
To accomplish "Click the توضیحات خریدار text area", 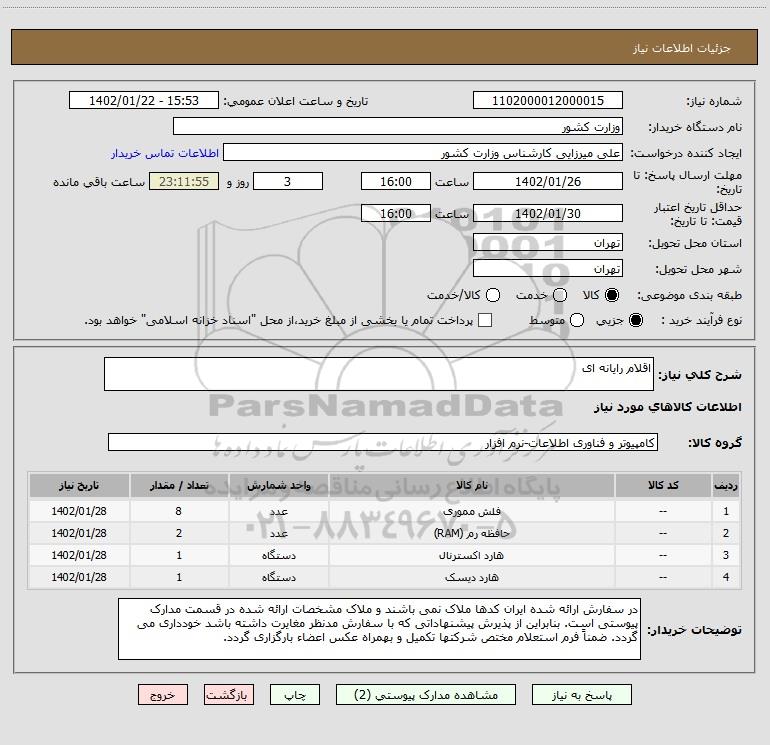I will tap(379, 629).
